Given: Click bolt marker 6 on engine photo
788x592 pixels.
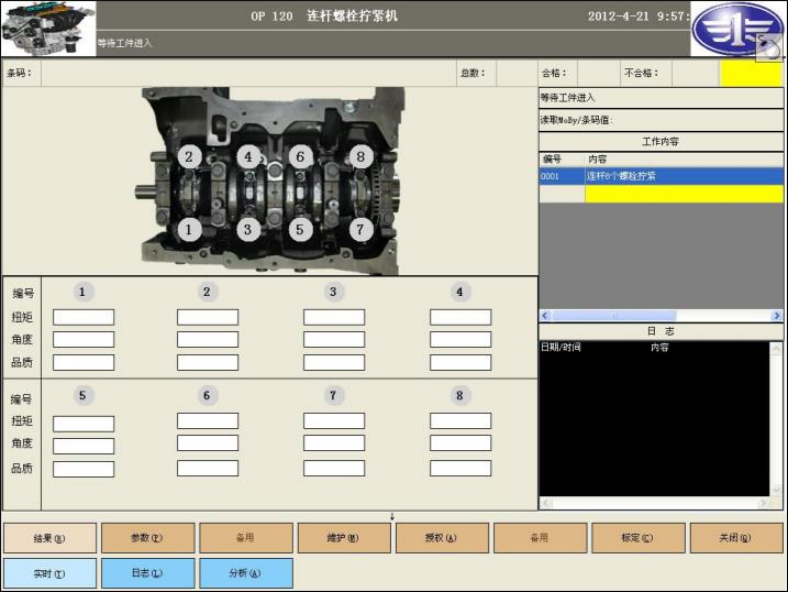Looking at the screenshot, I should [x=301, y=157].
